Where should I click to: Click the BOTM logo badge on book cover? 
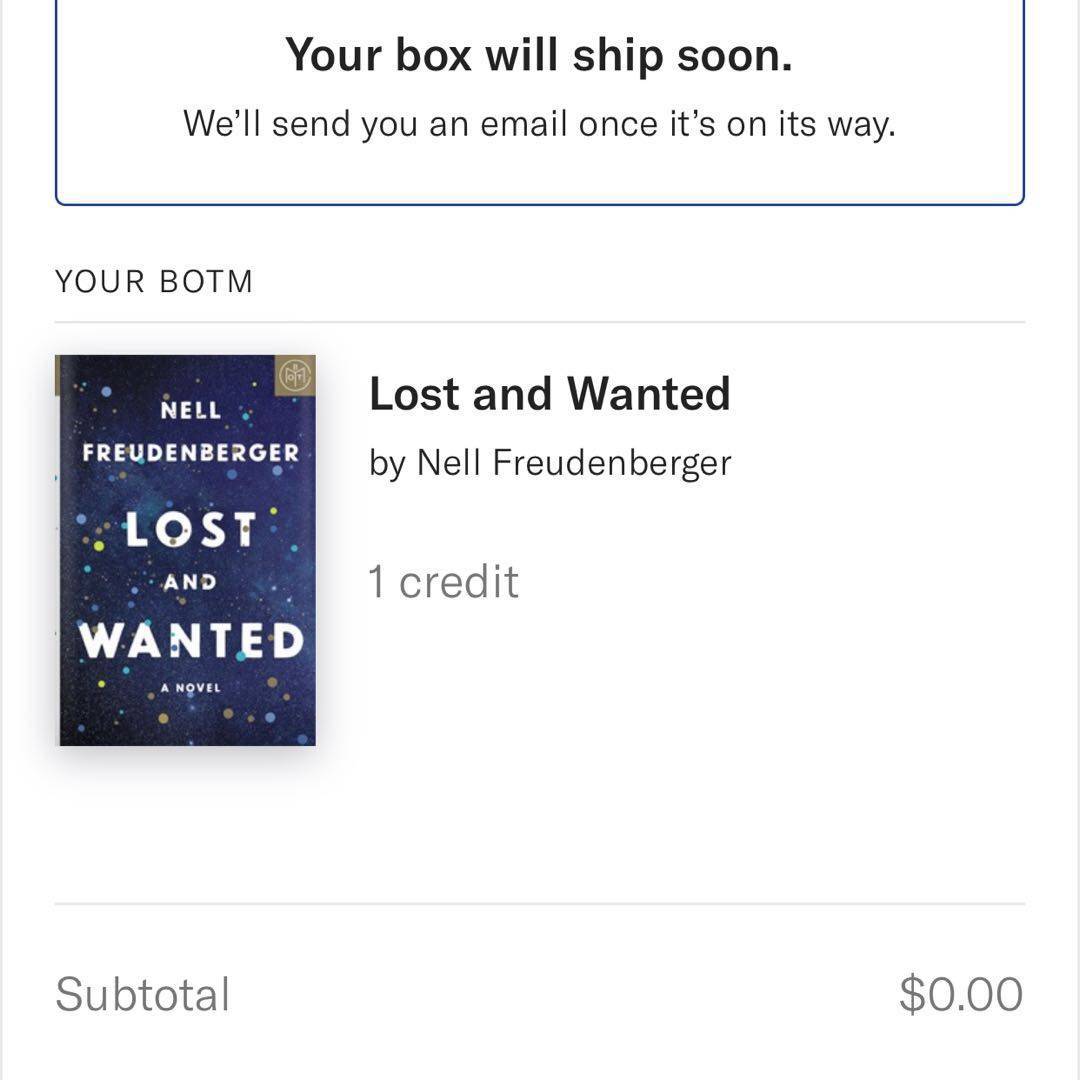tap(296, 375)
